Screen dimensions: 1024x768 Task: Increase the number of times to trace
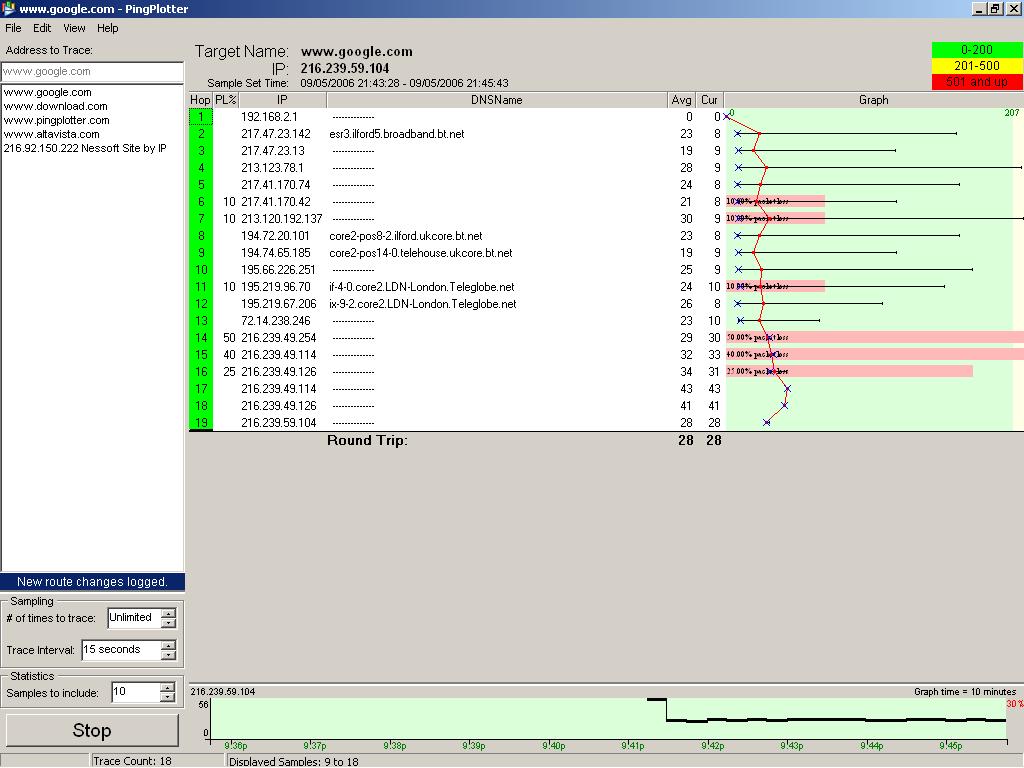pos(168,613)
